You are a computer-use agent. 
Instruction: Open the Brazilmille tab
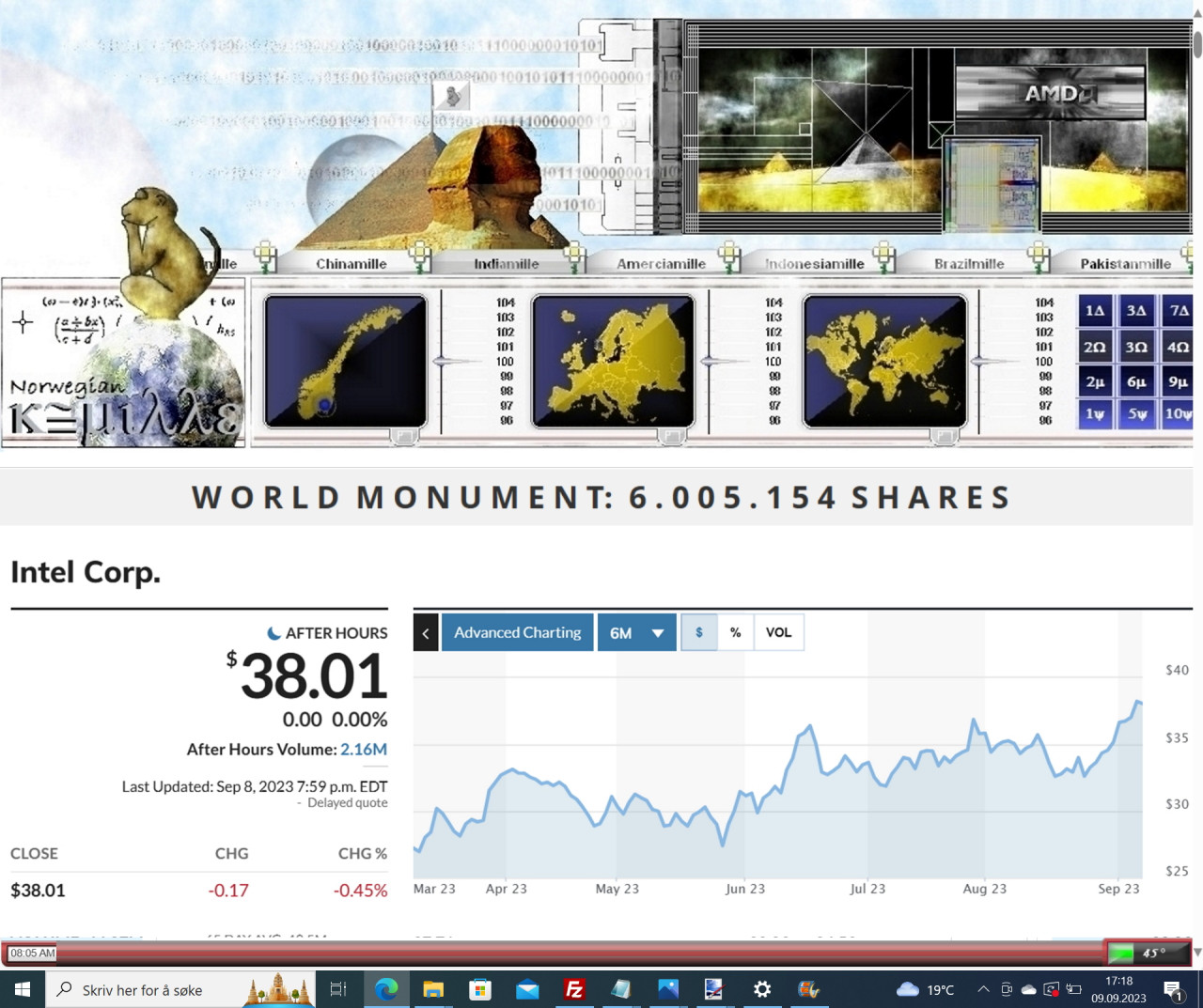coord(969,263)
